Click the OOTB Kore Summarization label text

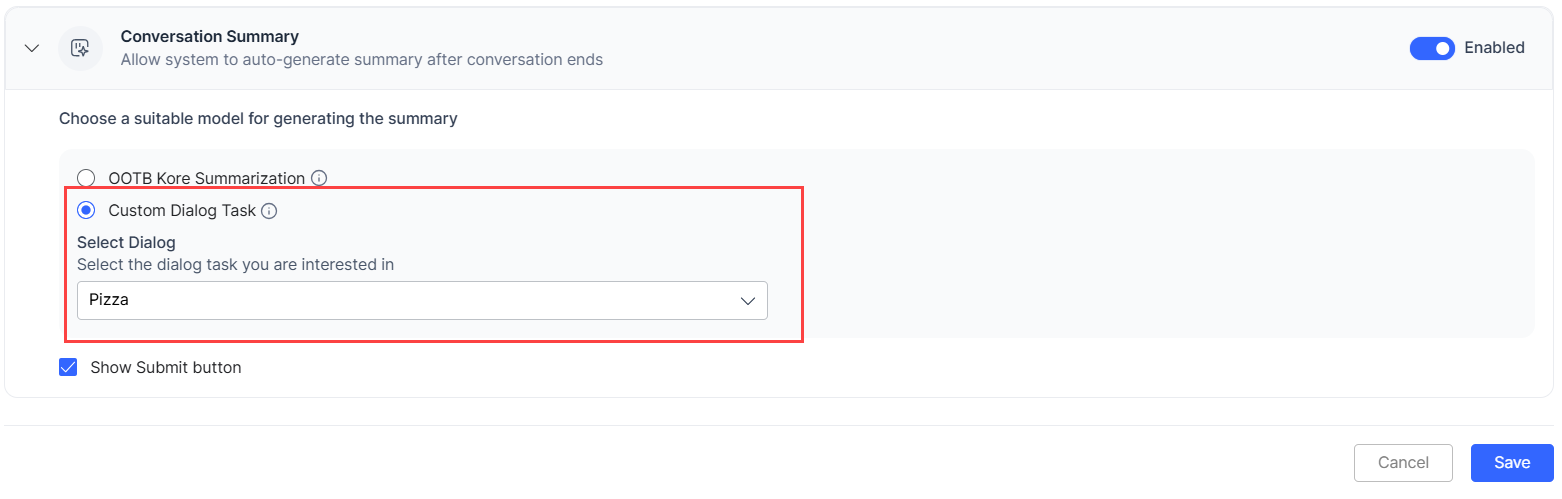point(206,178)
